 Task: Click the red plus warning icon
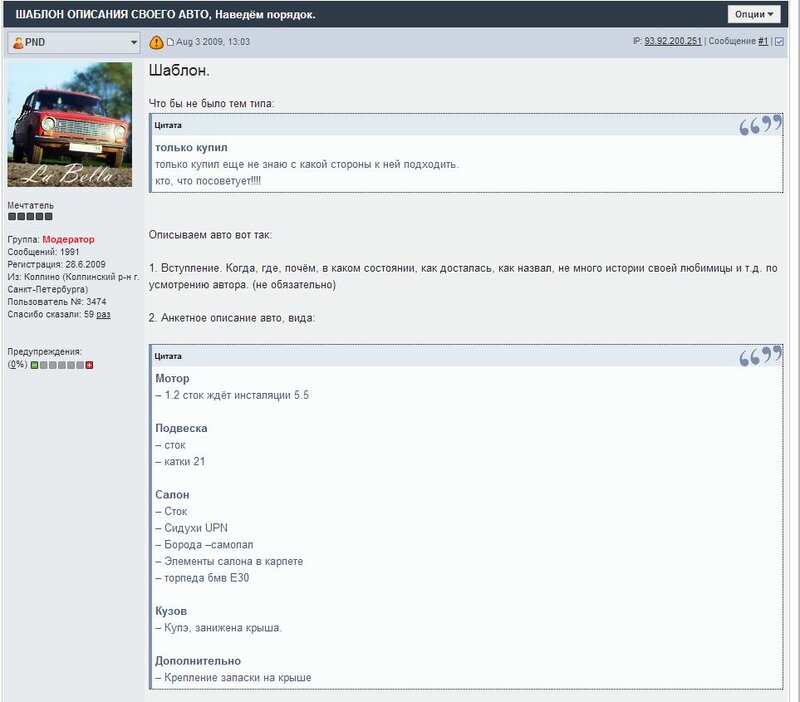pyautogui.click(x=89, y=365)
